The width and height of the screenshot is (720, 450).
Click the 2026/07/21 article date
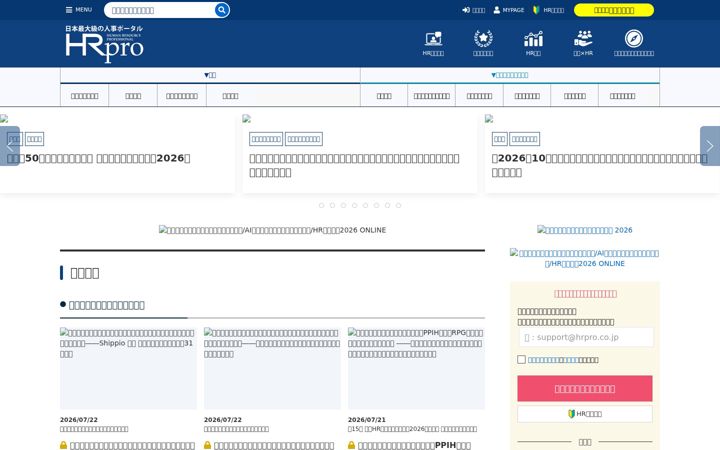tap(367, 420)
